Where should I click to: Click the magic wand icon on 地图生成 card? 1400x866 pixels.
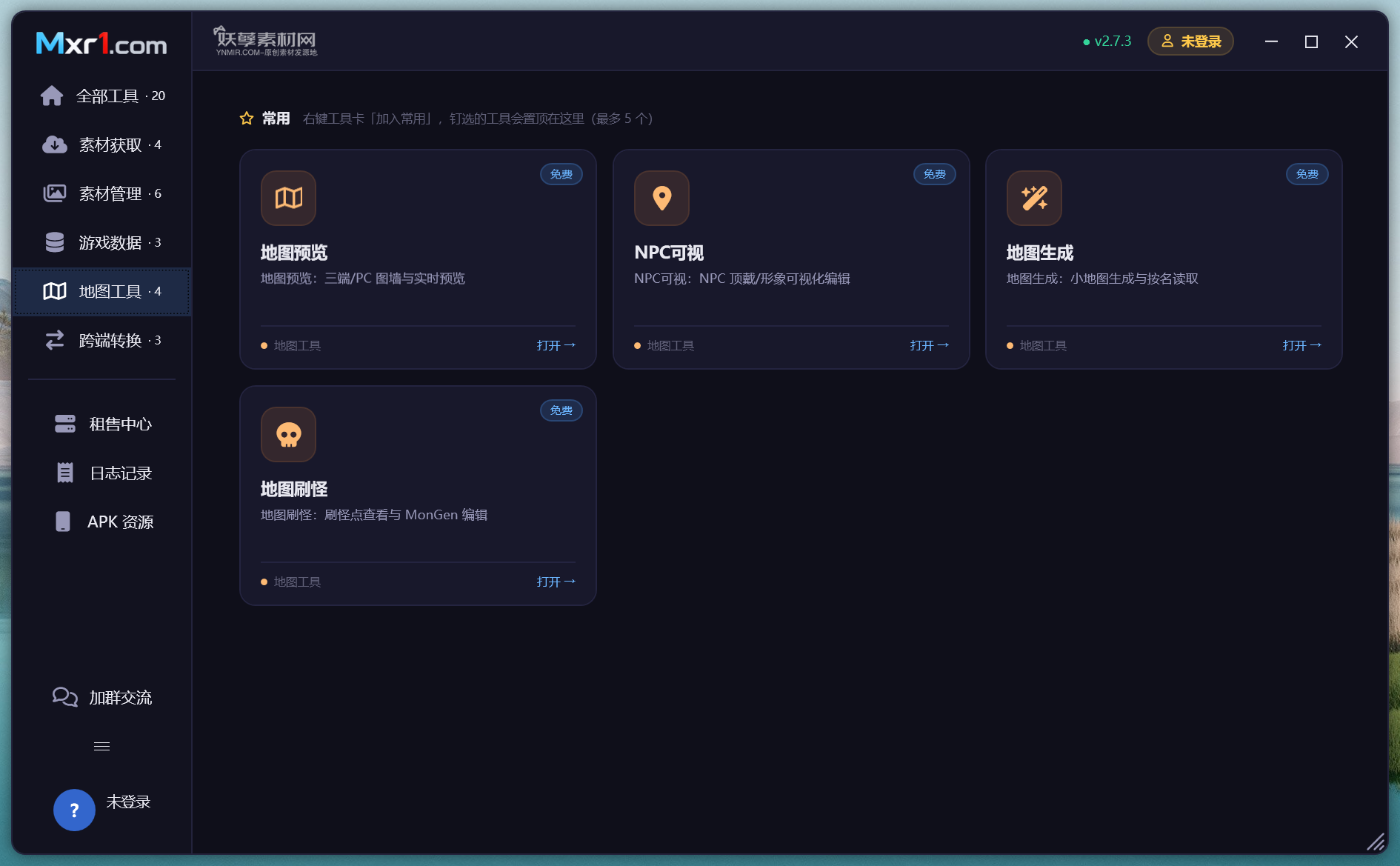[1034, 198]
